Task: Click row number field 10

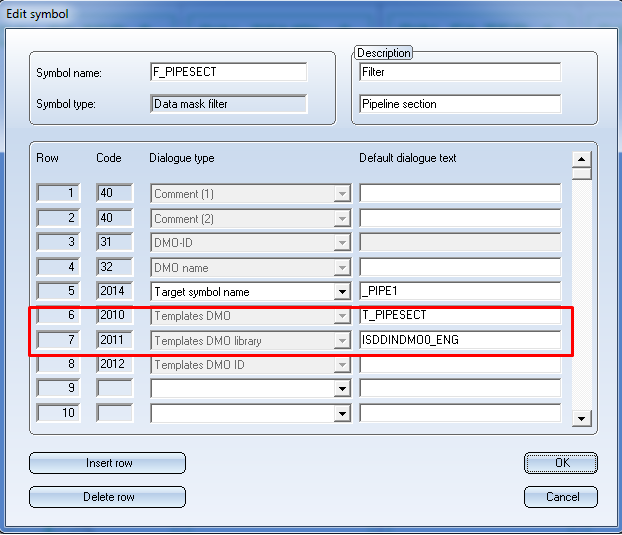Action: tap(58, 413)
